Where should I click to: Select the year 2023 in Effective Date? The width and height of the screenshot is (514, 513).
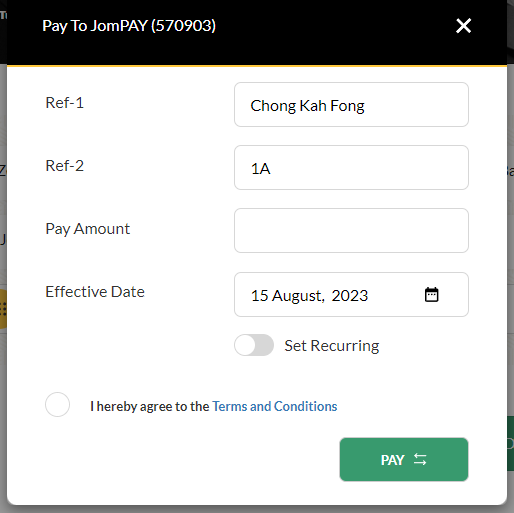[350, 296]
